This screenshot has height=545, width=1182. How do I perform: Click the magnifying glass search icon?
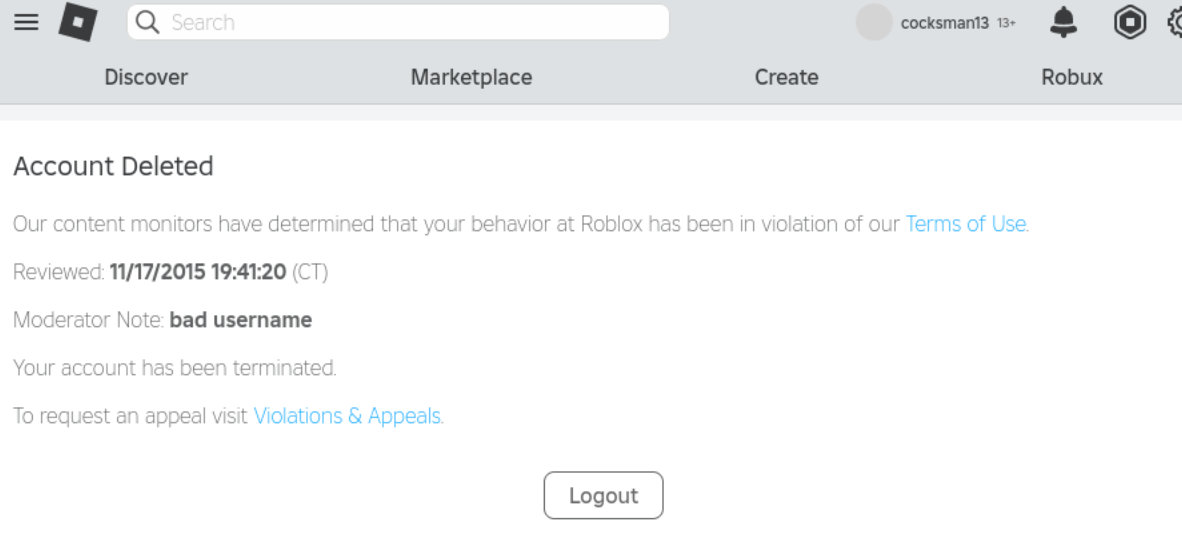point(148,22)
